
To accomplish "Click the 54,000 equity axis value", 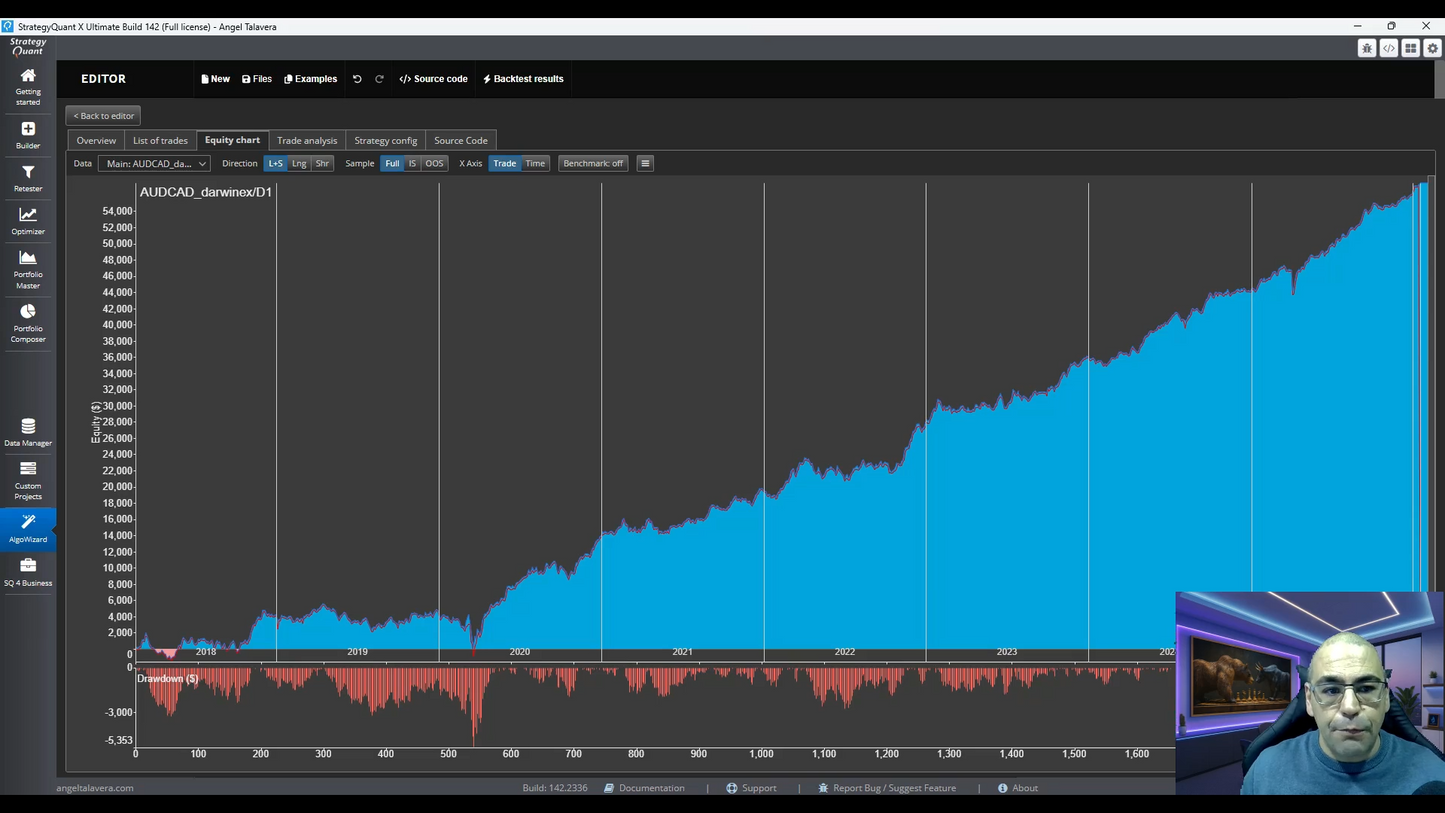I will point(118,211).
